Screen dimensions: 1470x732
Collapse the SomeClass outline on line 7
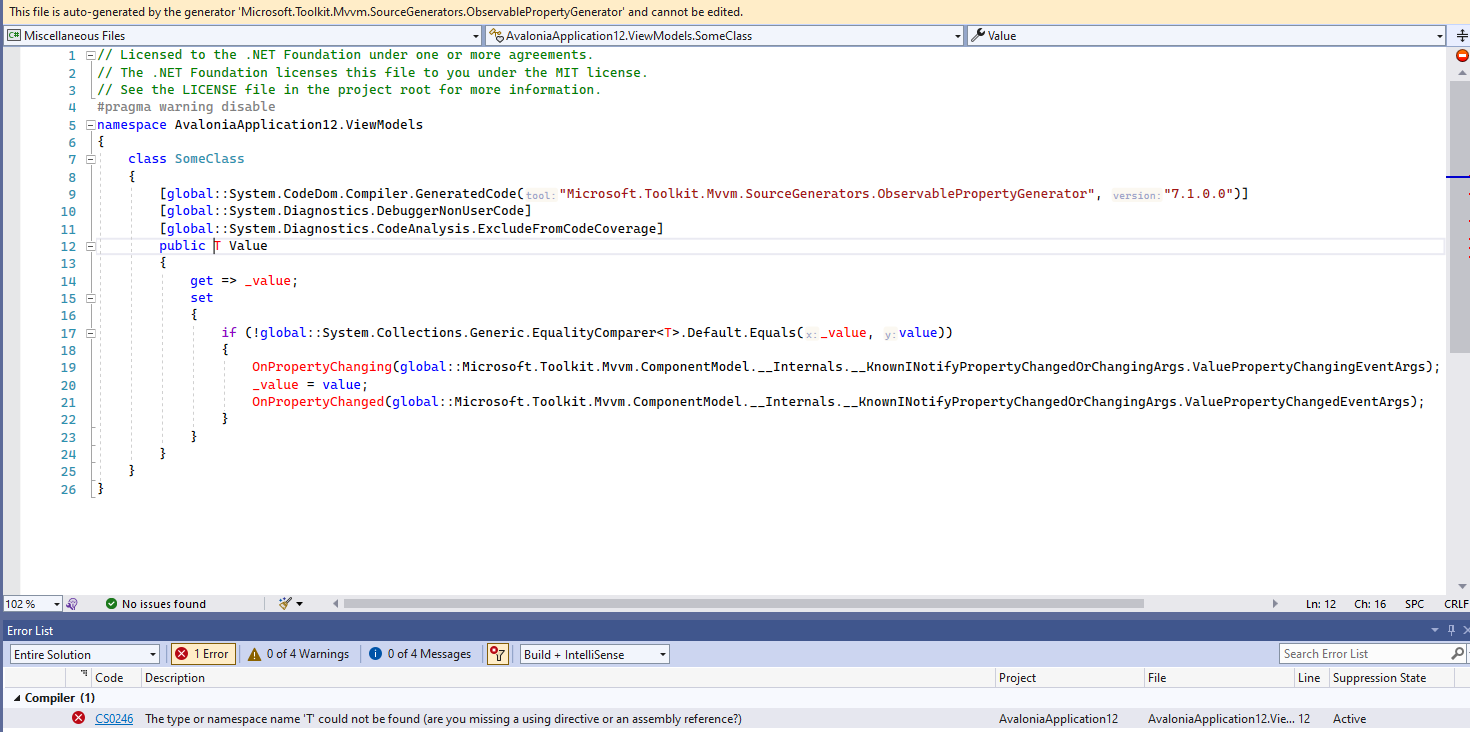90,159
